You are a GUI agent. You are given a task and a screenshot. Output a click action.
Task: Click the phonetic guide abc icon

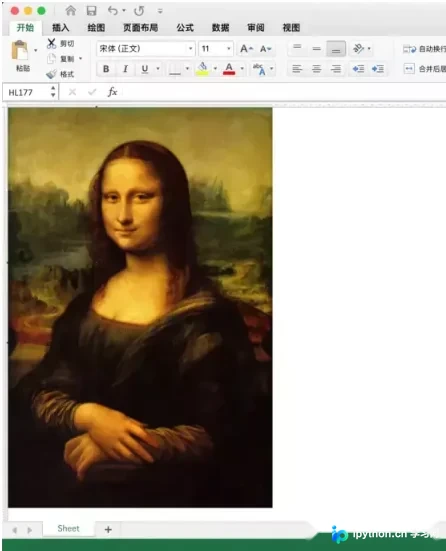(x=259, y=69)
